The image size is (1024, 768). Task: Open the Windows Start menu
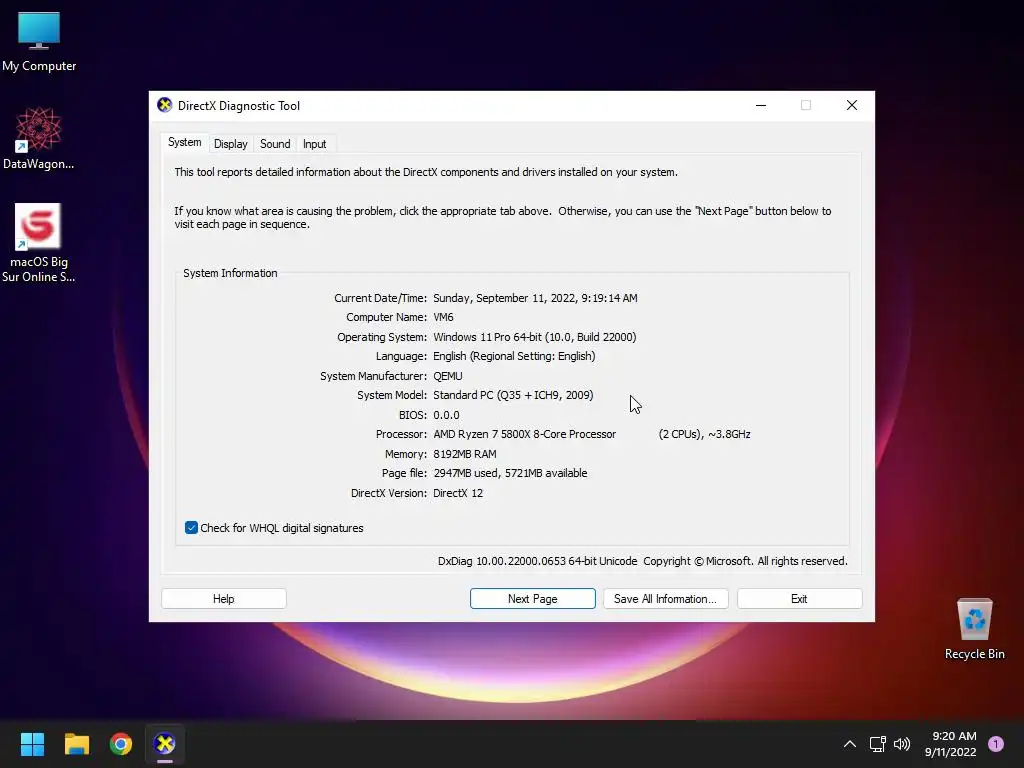coord(32,744)
